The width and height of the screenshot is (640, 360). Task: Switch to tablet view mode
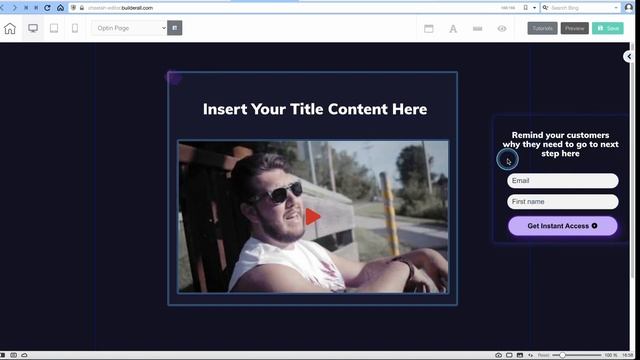[x=54, y=28]
